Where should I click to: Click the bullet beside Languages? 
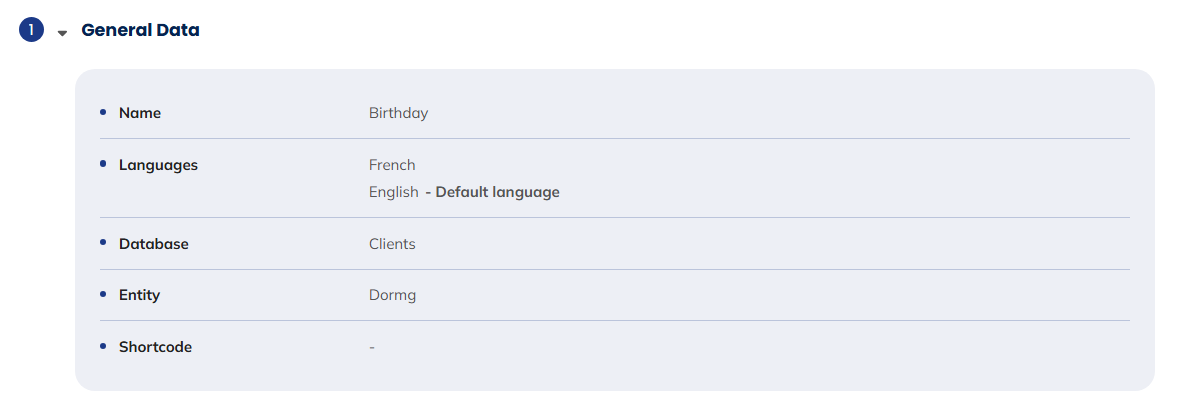tap(103, 164)
